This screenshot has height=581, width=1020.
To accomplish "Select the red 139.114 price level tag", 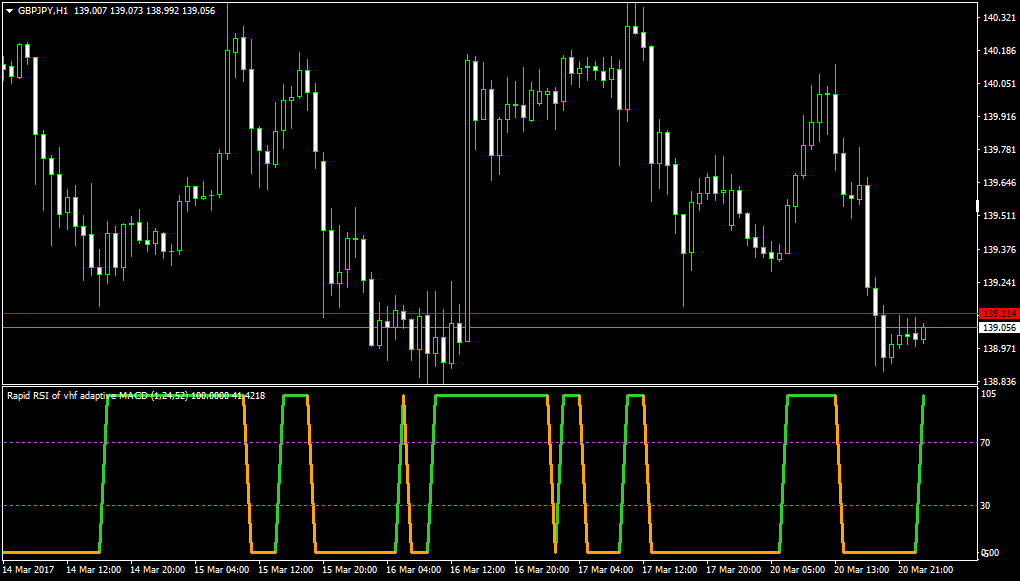I will tap(999, 314).
